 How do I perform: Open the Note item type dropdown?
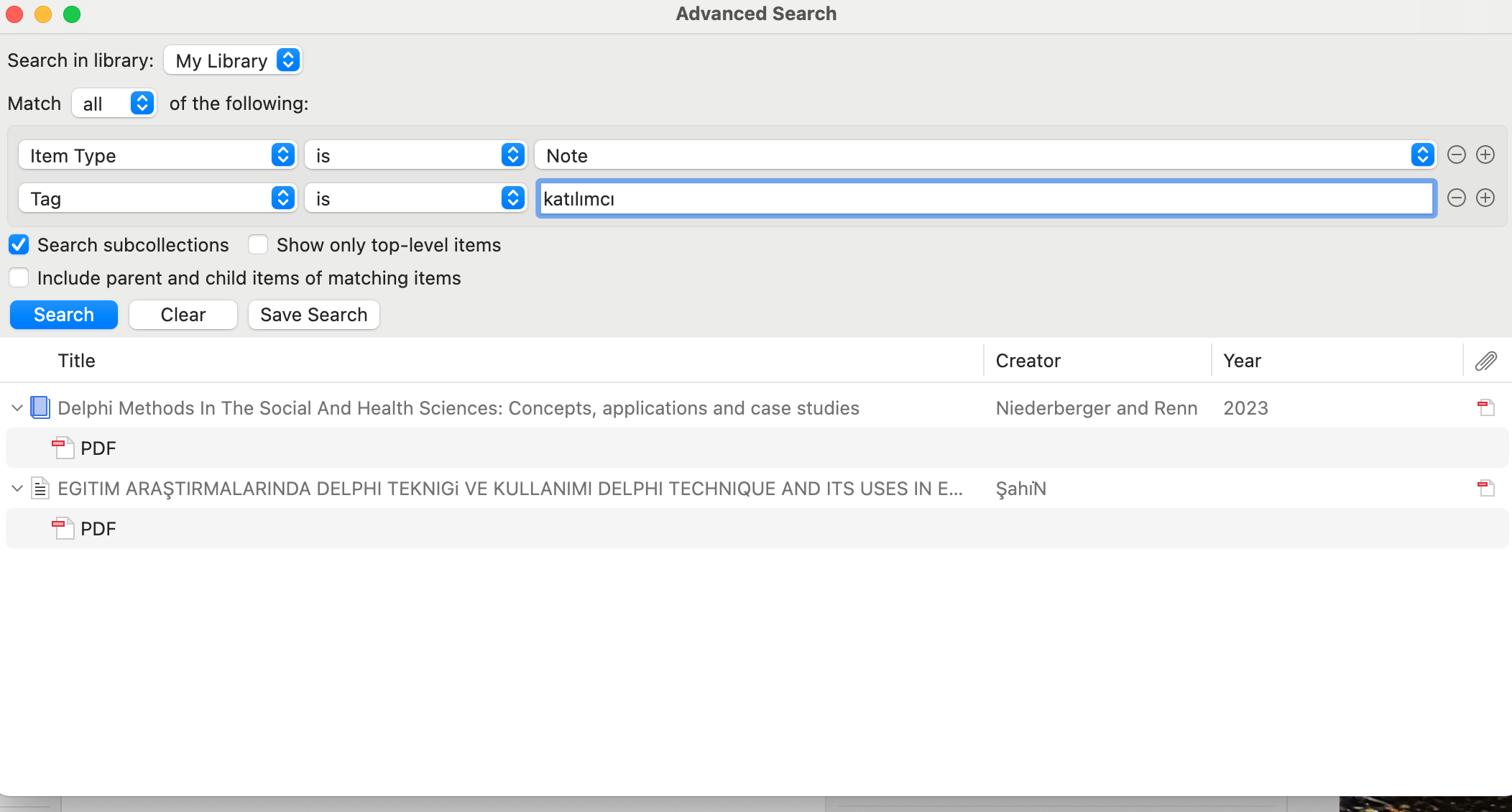coord(985,155)
